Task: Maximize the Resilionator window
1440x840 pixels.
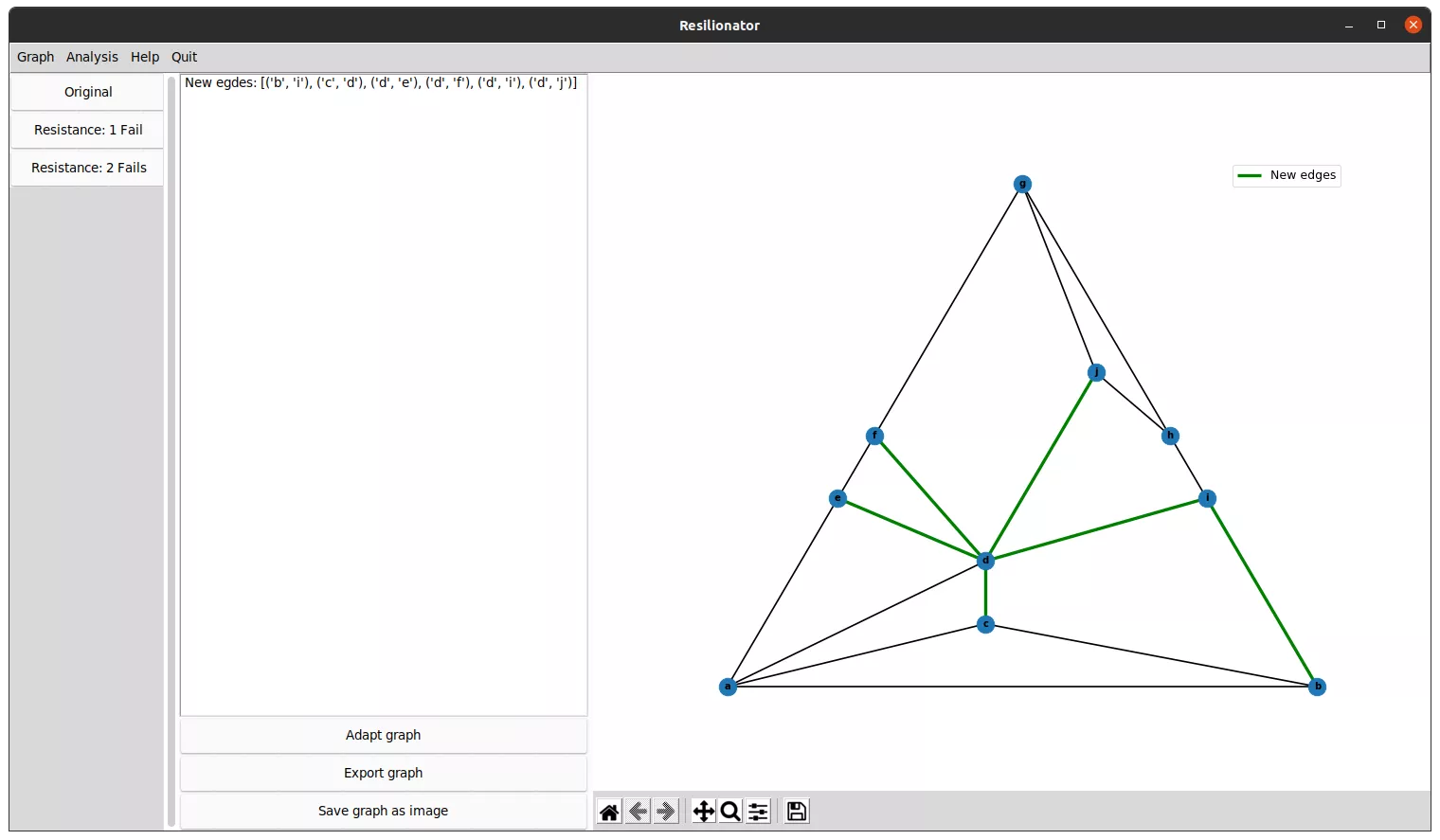Action: pos(1381,26)
